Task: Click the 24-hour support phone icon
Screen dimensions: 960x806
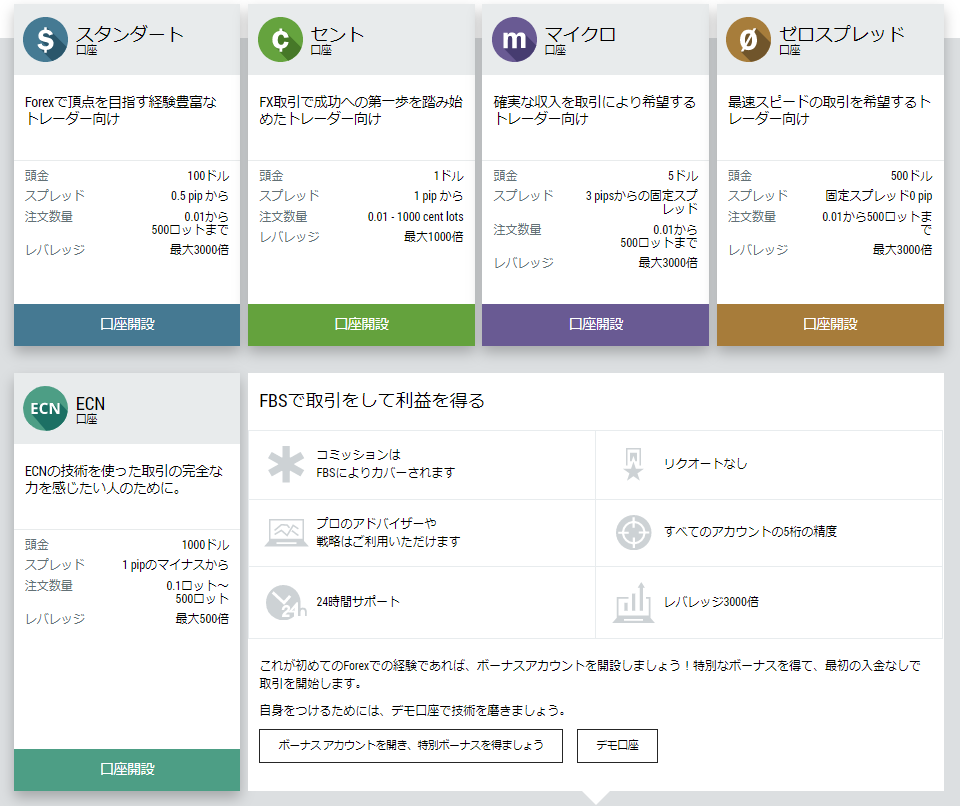Action: [286, 602]
